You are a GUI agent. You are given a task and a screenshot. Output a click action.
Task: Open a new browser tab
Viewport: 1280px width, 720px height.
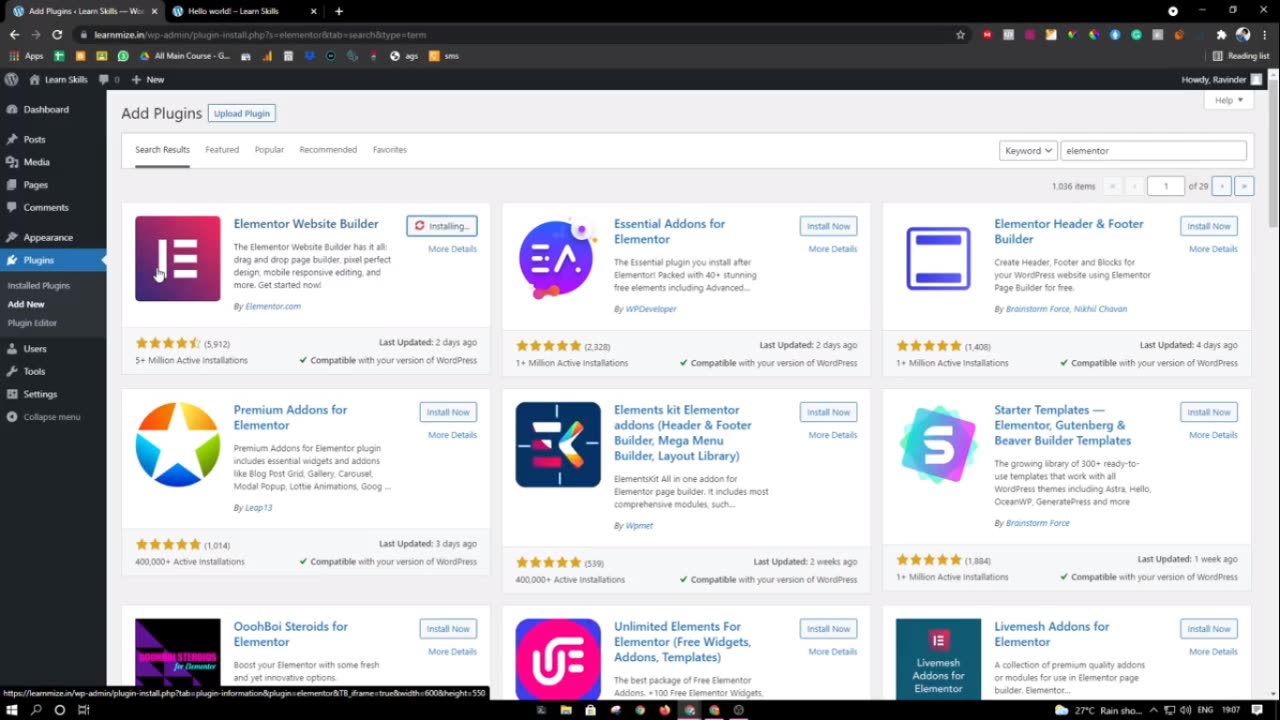pyautogui.click(x=339, y=11)
